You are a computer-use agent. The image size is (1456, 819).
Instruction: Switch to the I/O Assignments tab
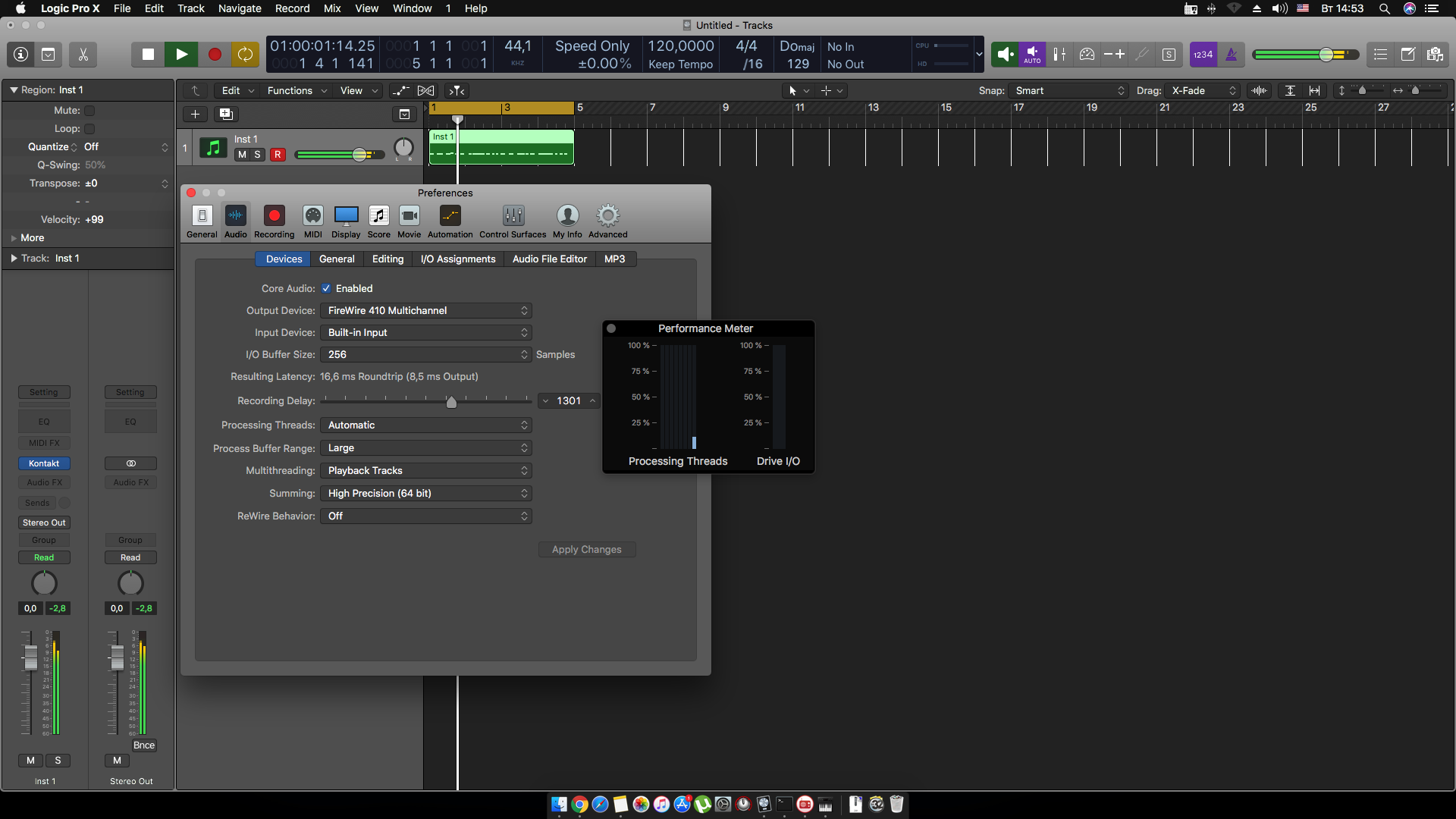457,259
